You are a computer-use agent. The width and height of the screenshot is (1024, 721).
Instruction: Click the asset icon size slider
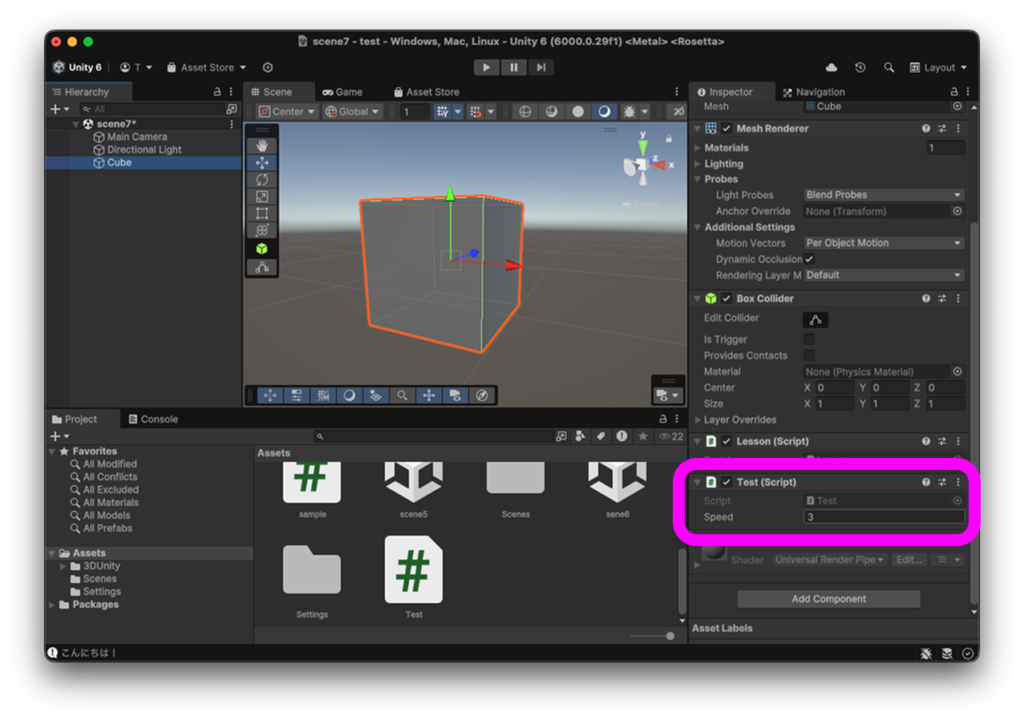(652, 636)
